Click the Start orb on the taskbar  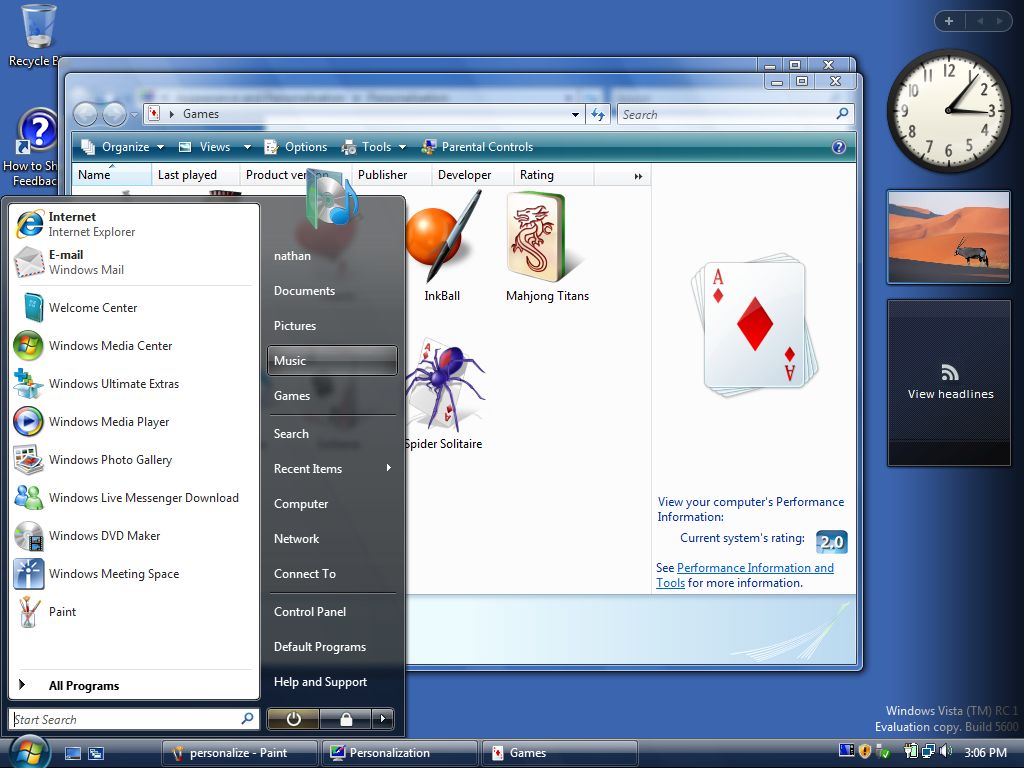tap(29, 752)
